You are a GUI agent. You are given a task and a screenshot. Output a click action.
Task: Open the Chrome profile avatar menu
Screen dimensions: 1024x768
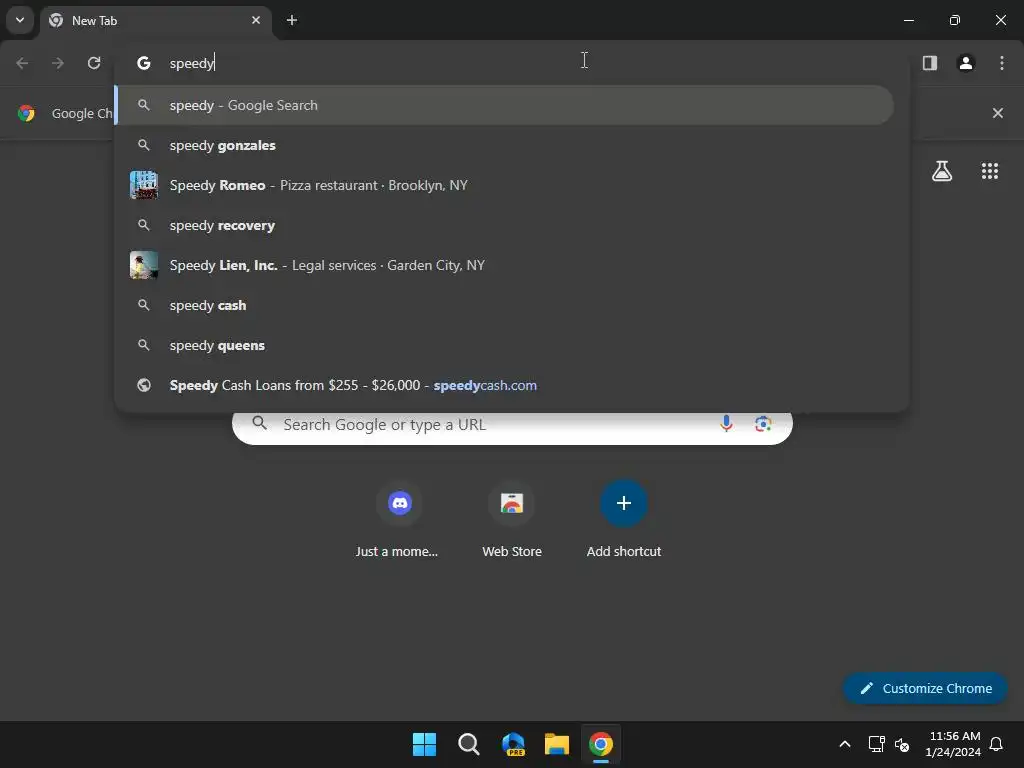[x=965, y=63]
